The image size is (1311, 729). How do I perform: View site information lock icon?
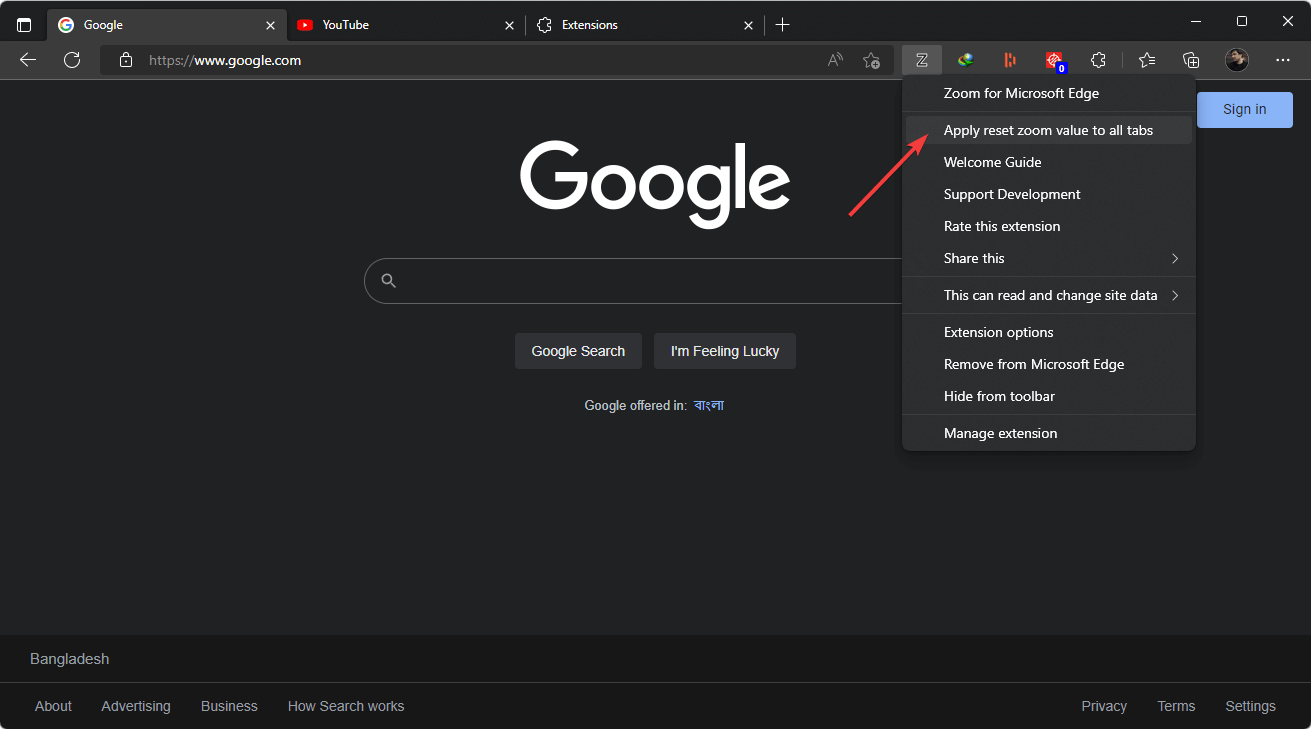[125, 60]
